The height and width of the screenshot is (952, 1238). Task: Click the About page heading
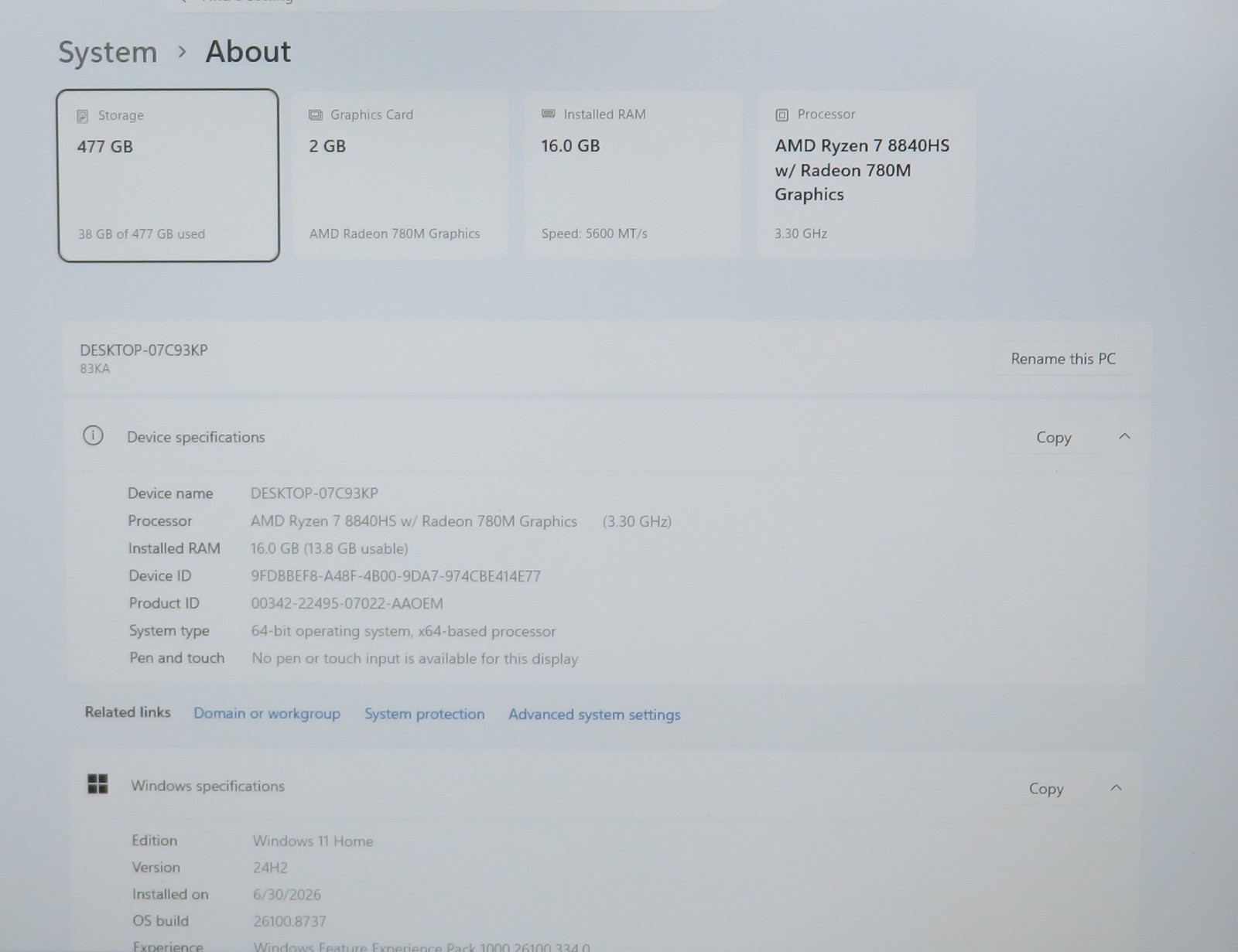coord(248,52)
